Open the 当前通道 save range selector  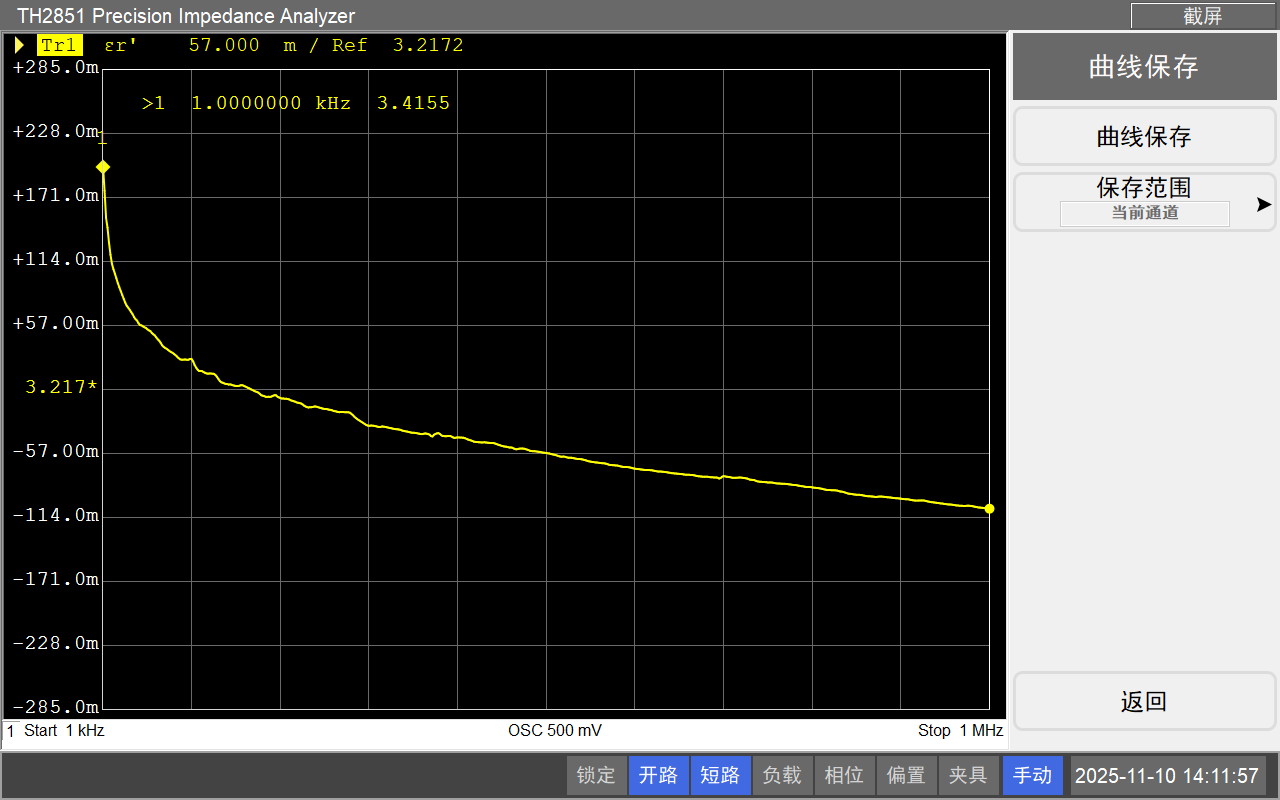1144,213
